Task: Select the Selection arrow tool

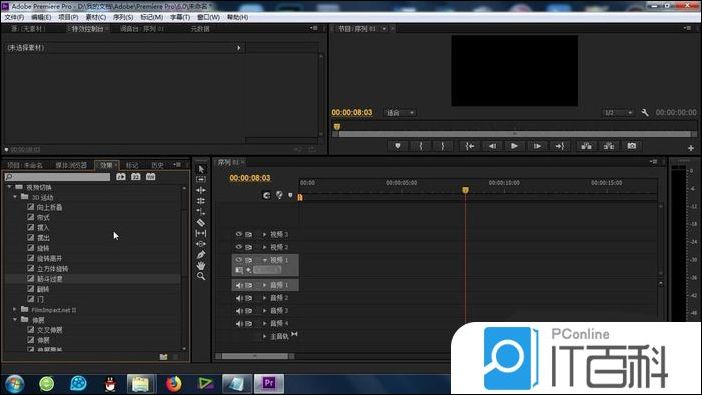Action: coord(201,169)
